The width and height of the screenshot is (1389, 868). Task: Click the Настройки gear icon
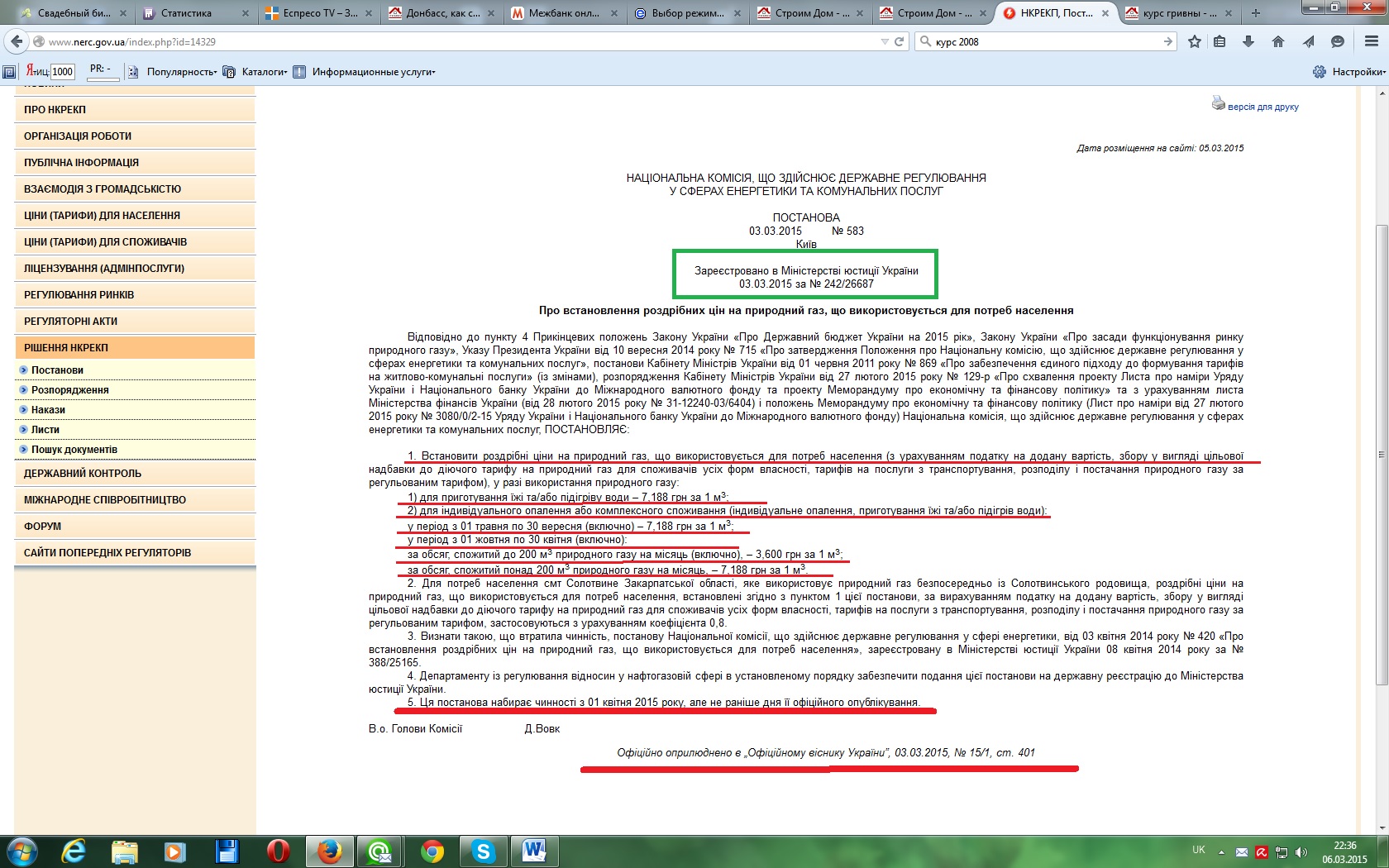pyautogui.click(x=1320, y=72)
